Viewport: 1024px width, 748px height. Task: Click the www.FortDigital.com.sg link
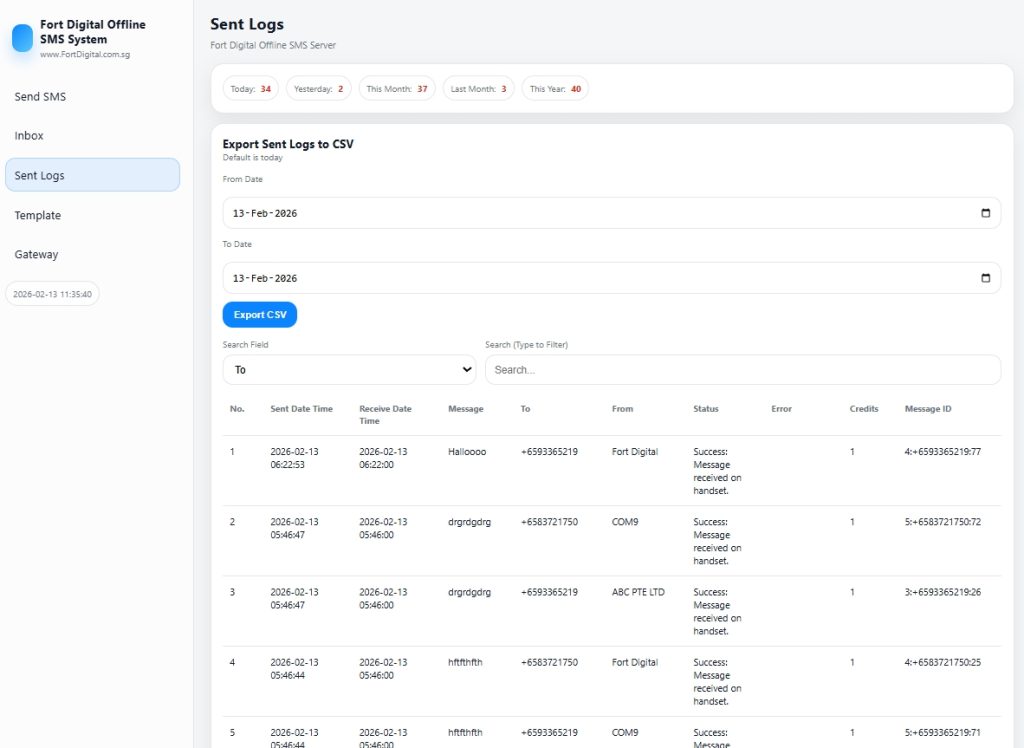click(85, 55)
